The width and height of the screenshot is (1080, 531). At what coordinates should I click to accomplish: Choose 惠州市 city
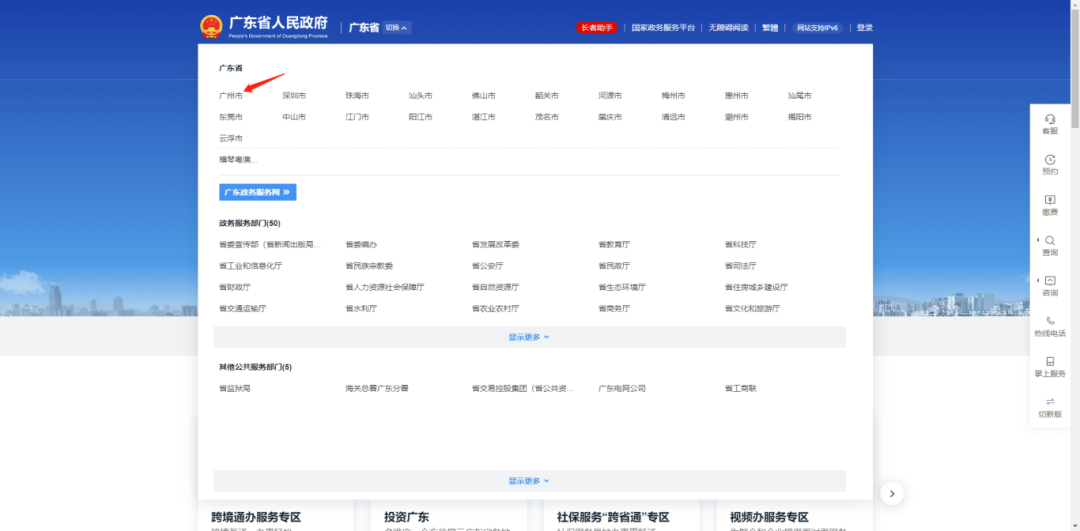736,96
